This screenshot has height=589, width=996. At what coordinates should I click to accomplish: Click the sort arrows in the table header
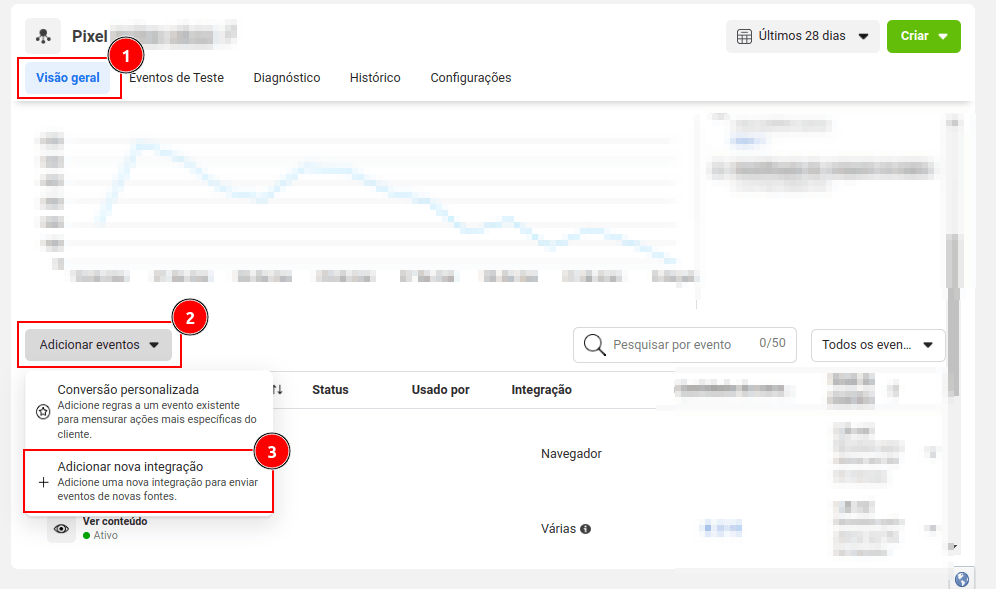tap(278, 389)
